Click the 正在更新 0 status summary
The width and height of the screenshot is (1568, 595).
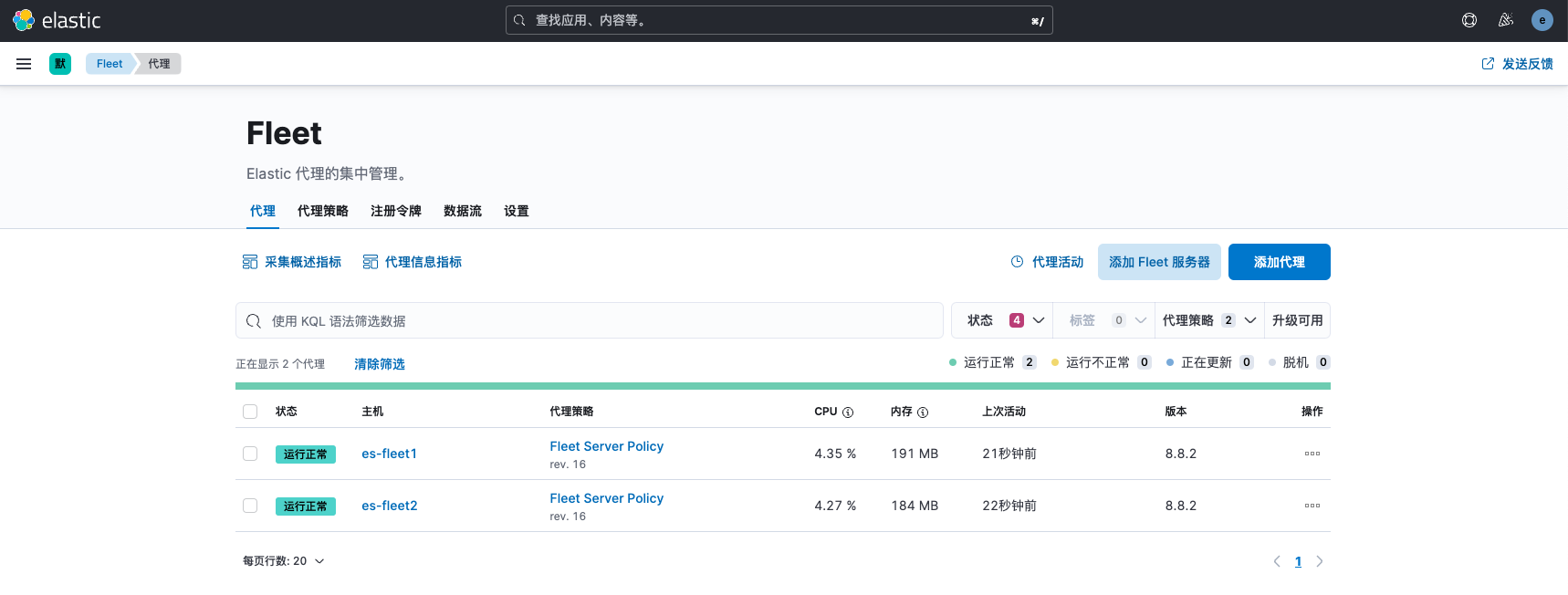pos(1210,362)
